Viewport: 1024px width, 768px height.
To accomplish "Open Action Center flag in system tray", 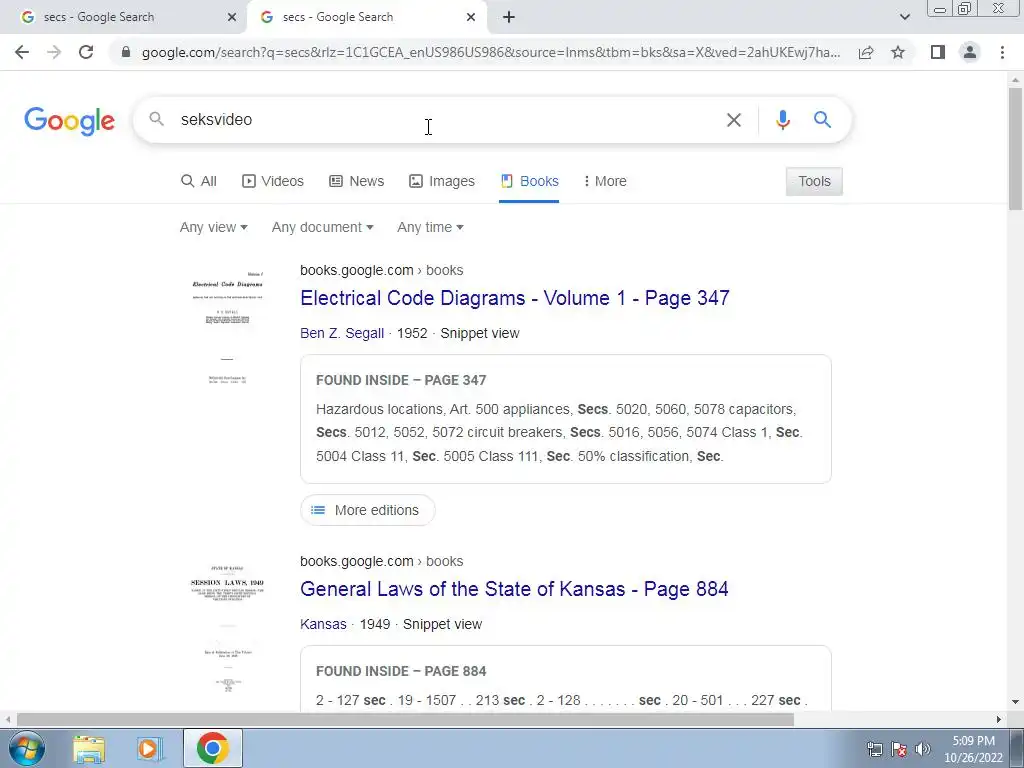I will (x=899, y=749).
